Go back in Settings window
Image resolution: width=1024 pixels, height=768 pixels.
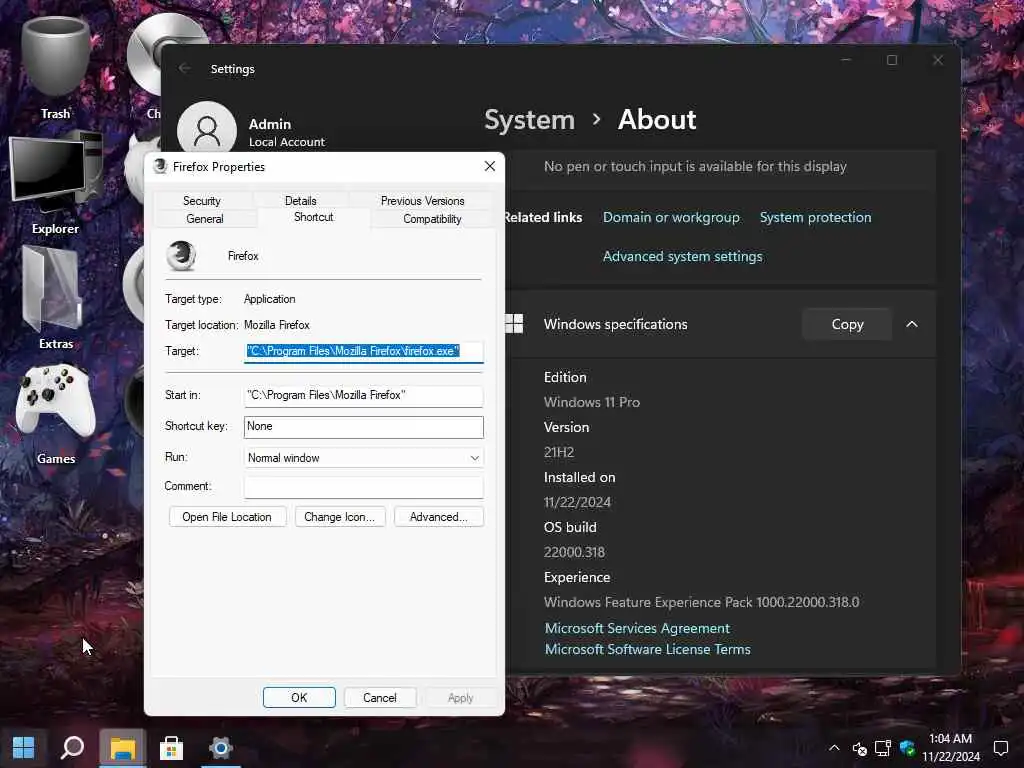tap(184, 69)
